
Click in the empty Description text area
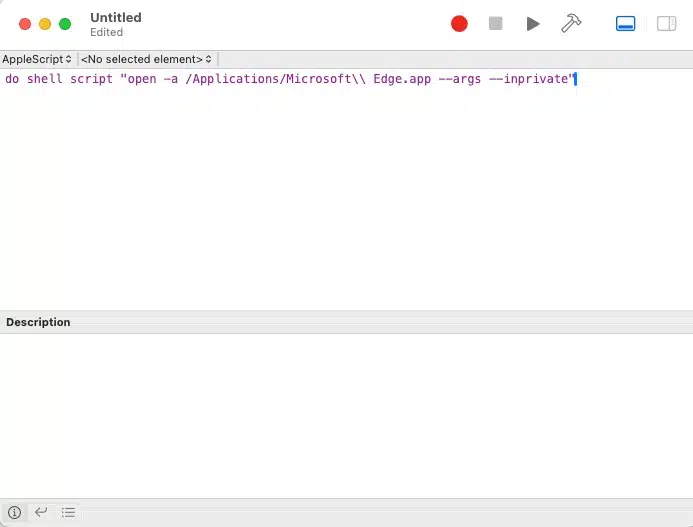346,416
